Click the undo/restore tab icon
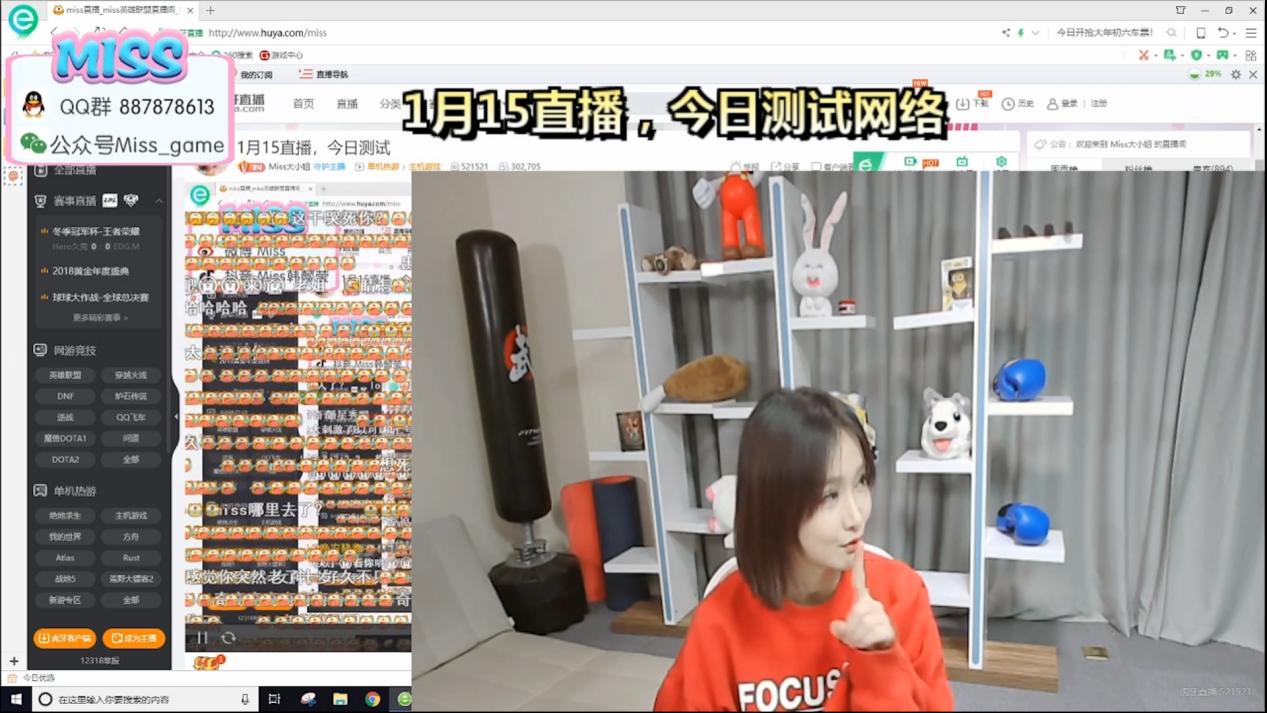 [1223, 33]
